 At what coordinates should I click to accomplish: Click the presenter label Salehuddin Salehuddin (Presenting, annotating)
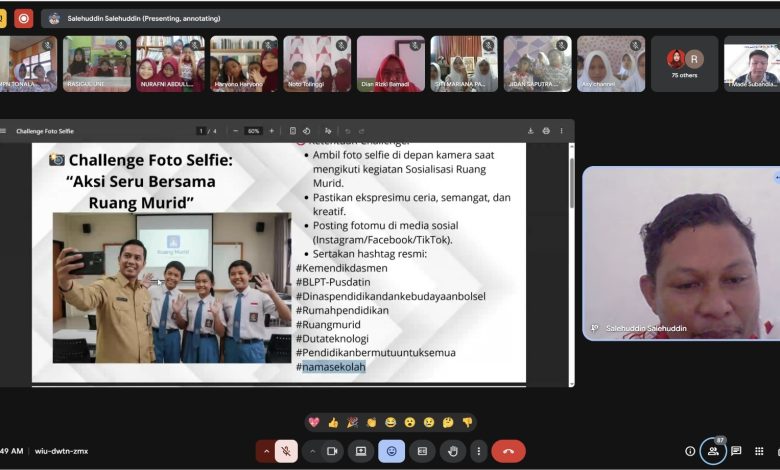pyautogui.click(x=144, y=18)
